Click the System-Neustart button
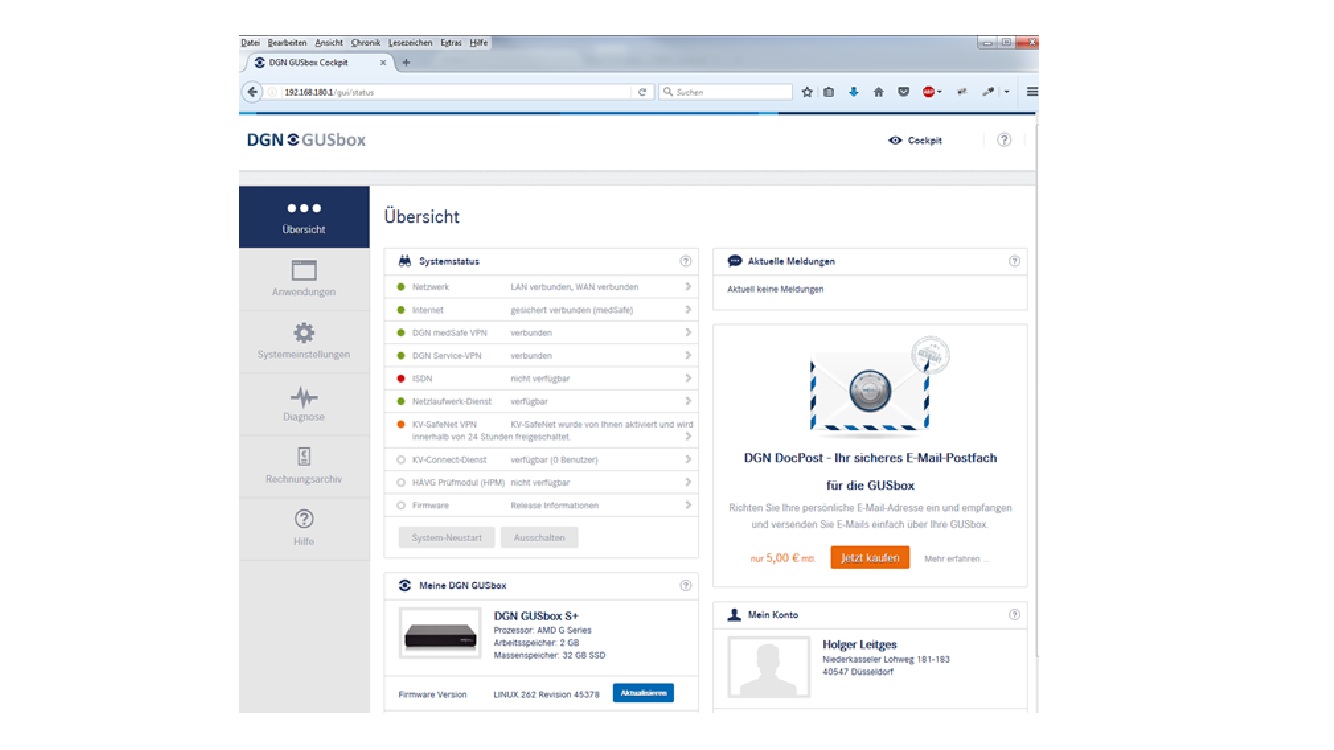Image resolution: width=1334 pixels, height=750 pixels. pos(447,537)
